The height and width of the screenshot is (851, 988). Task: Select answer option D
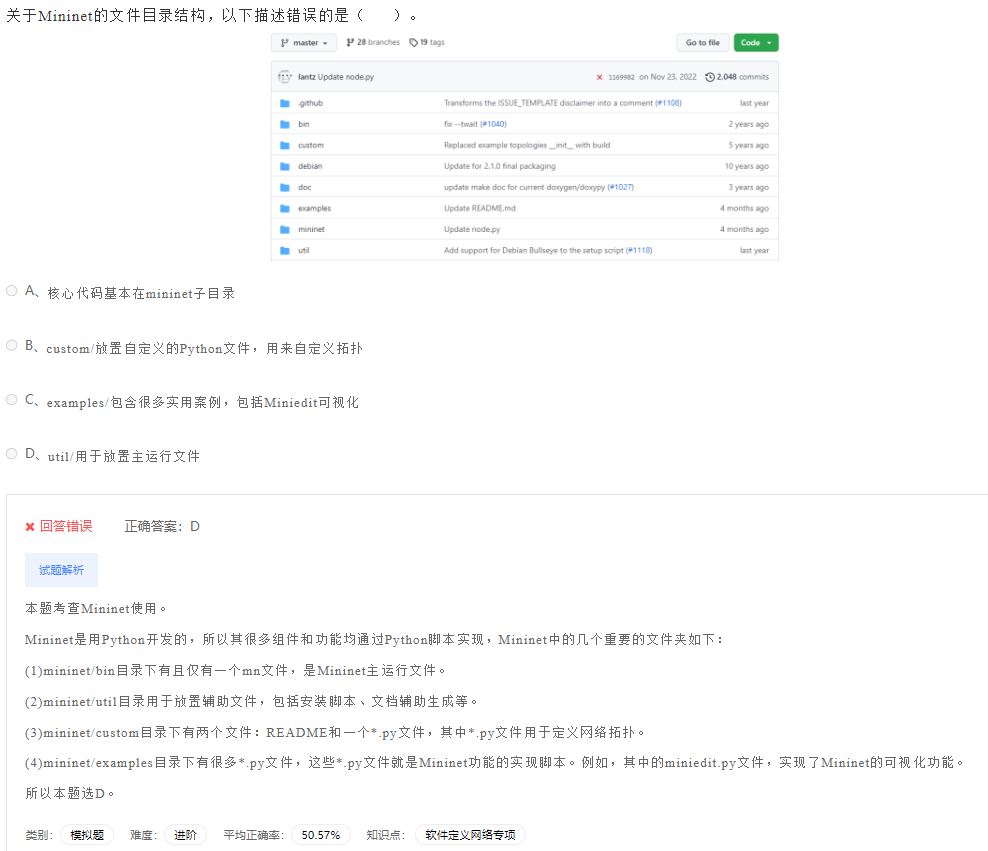coord(11,453)
